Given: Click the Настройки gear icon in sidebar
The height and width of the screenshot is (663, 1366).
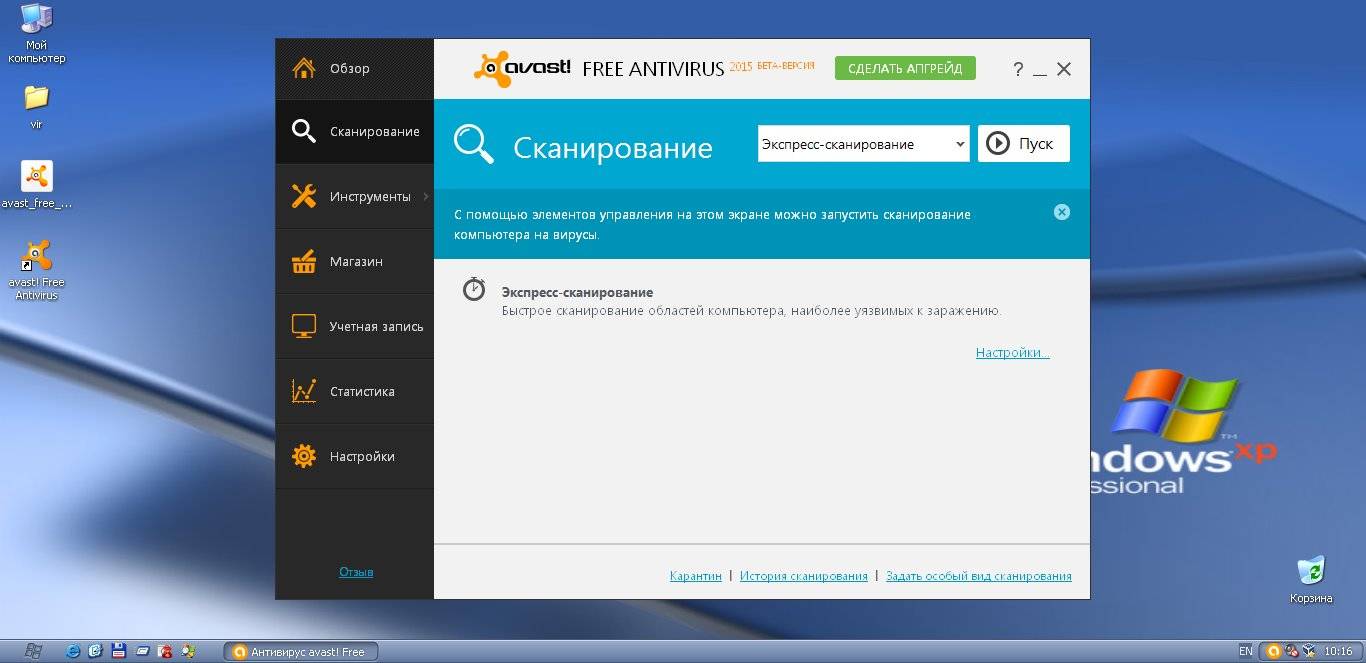Looking at the screenshot, I should [x=303, y=456].
